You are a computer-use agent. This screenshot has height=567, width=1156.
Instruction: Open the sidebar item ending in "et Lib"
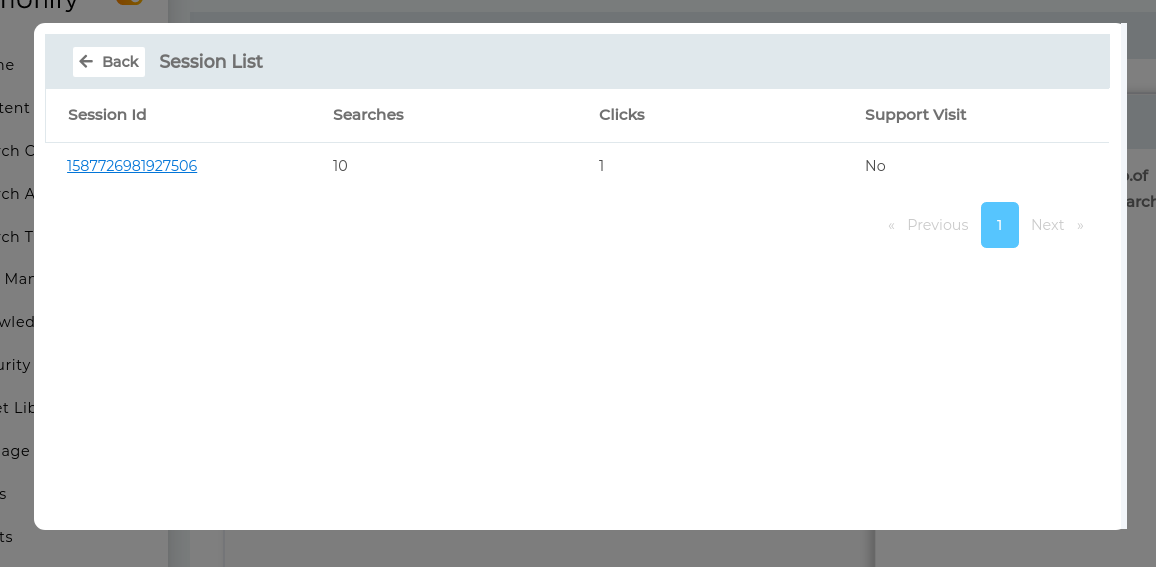click(18, 408)
